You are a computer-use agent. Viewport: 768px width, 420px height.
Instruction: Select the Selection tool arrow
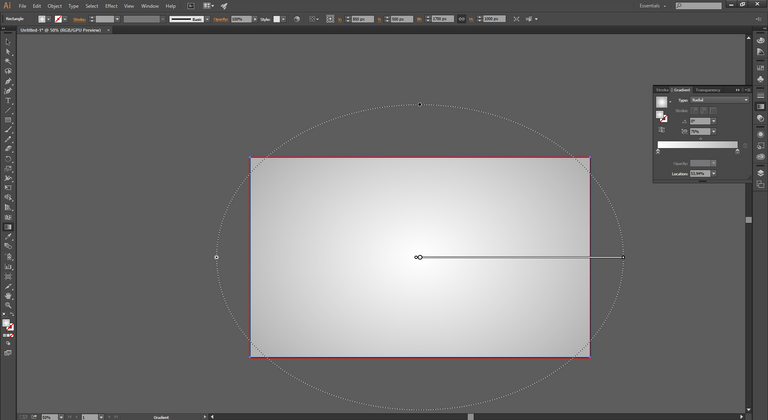point(8,42)
